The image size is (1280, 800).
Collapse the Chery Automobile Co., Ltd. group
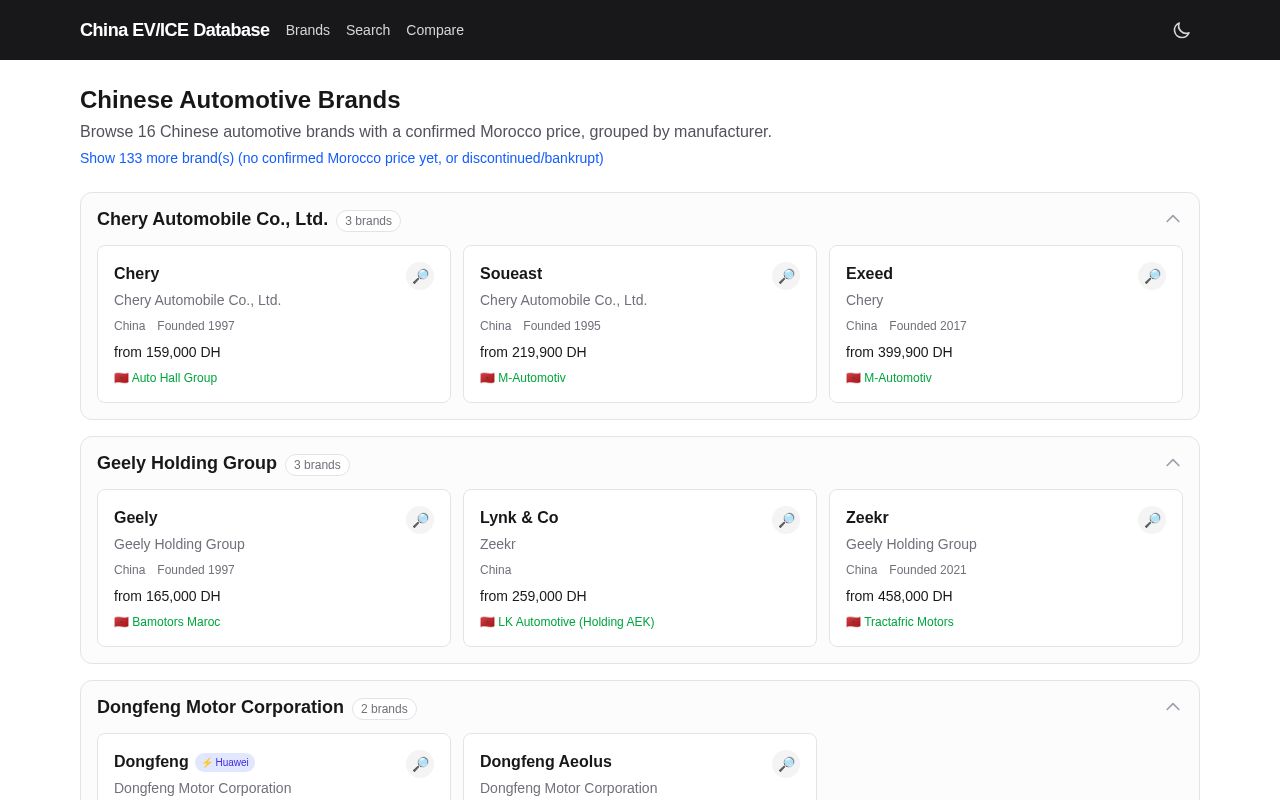(x=1173, y=219)
